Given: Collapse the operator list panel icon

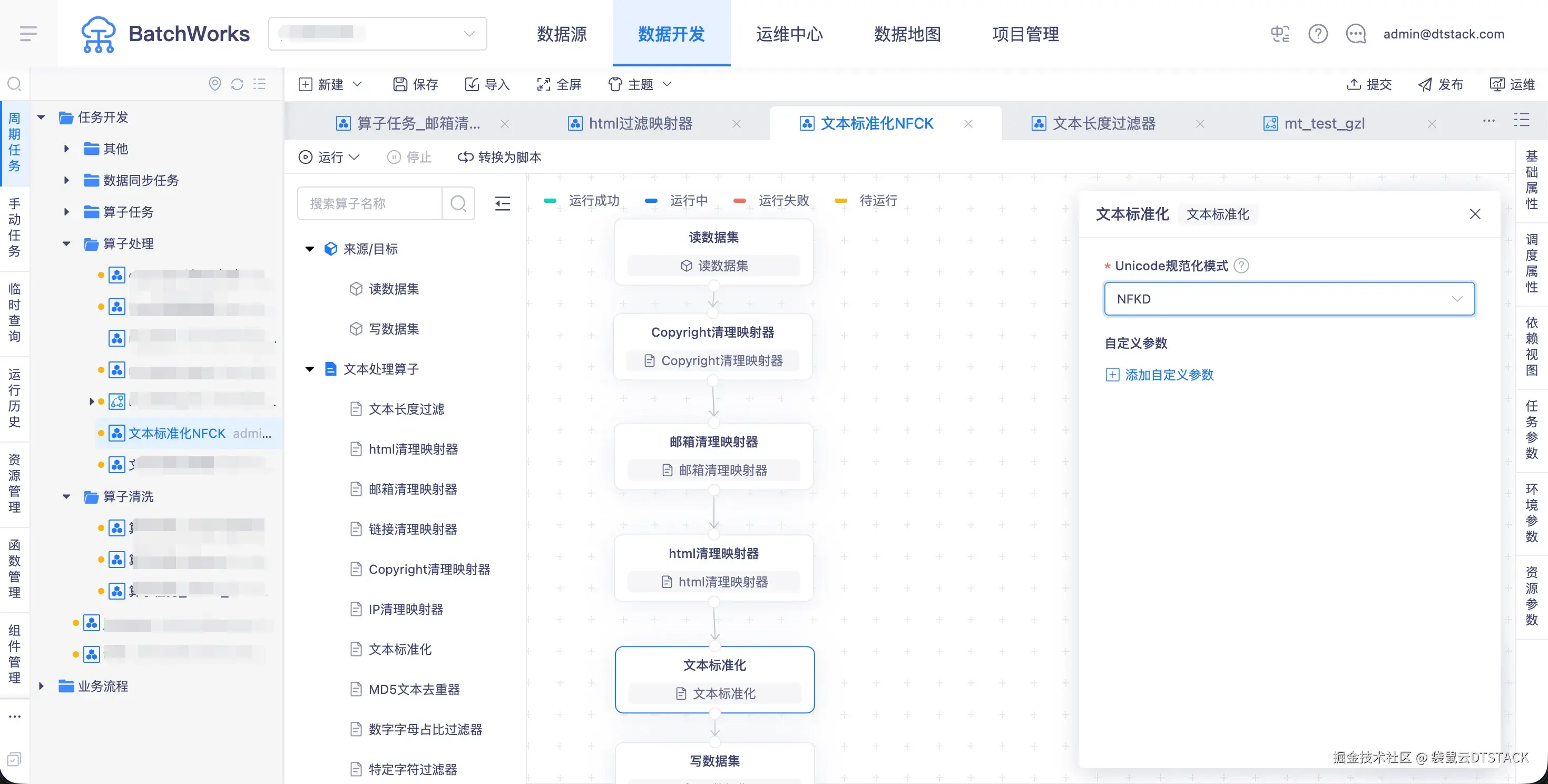Looking at the screenshot, I should click(502, 204).
